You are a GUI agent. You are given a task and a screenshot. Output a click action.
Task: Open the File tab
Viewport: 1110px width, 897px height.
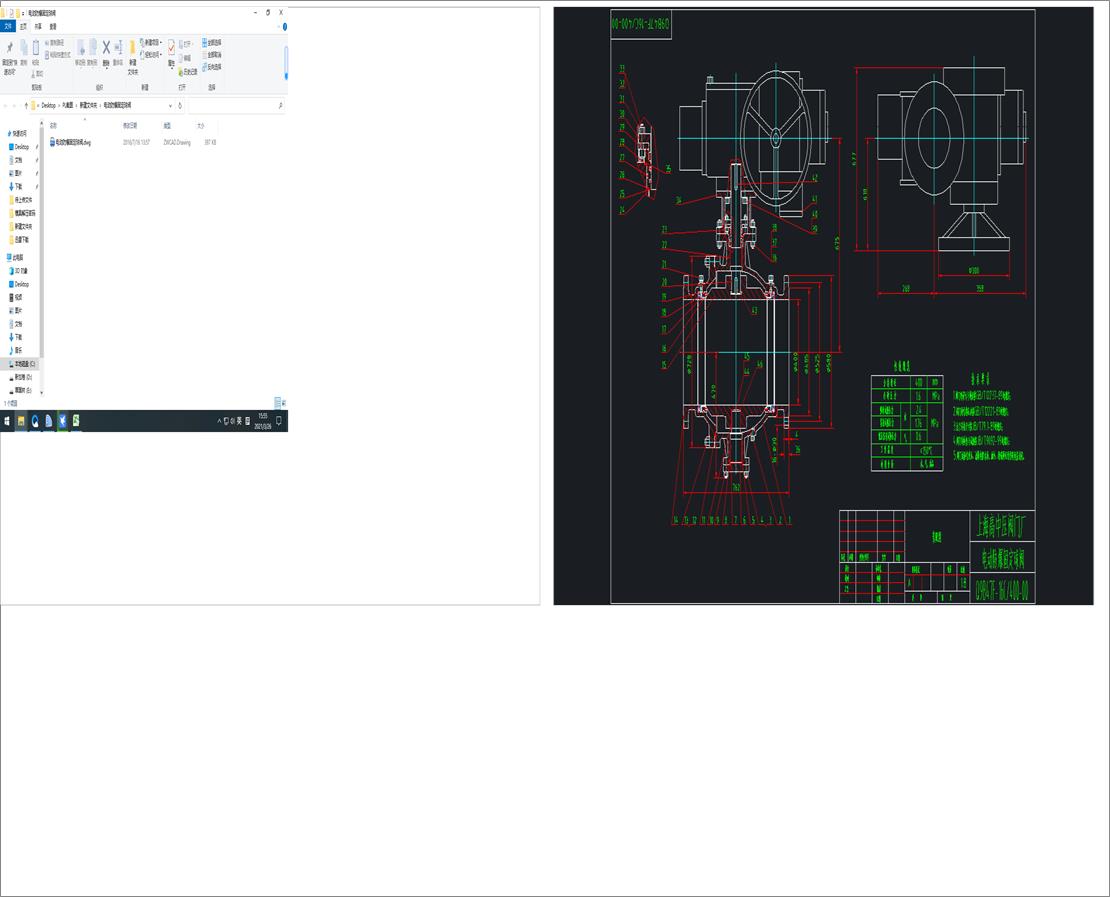point(8,27)
